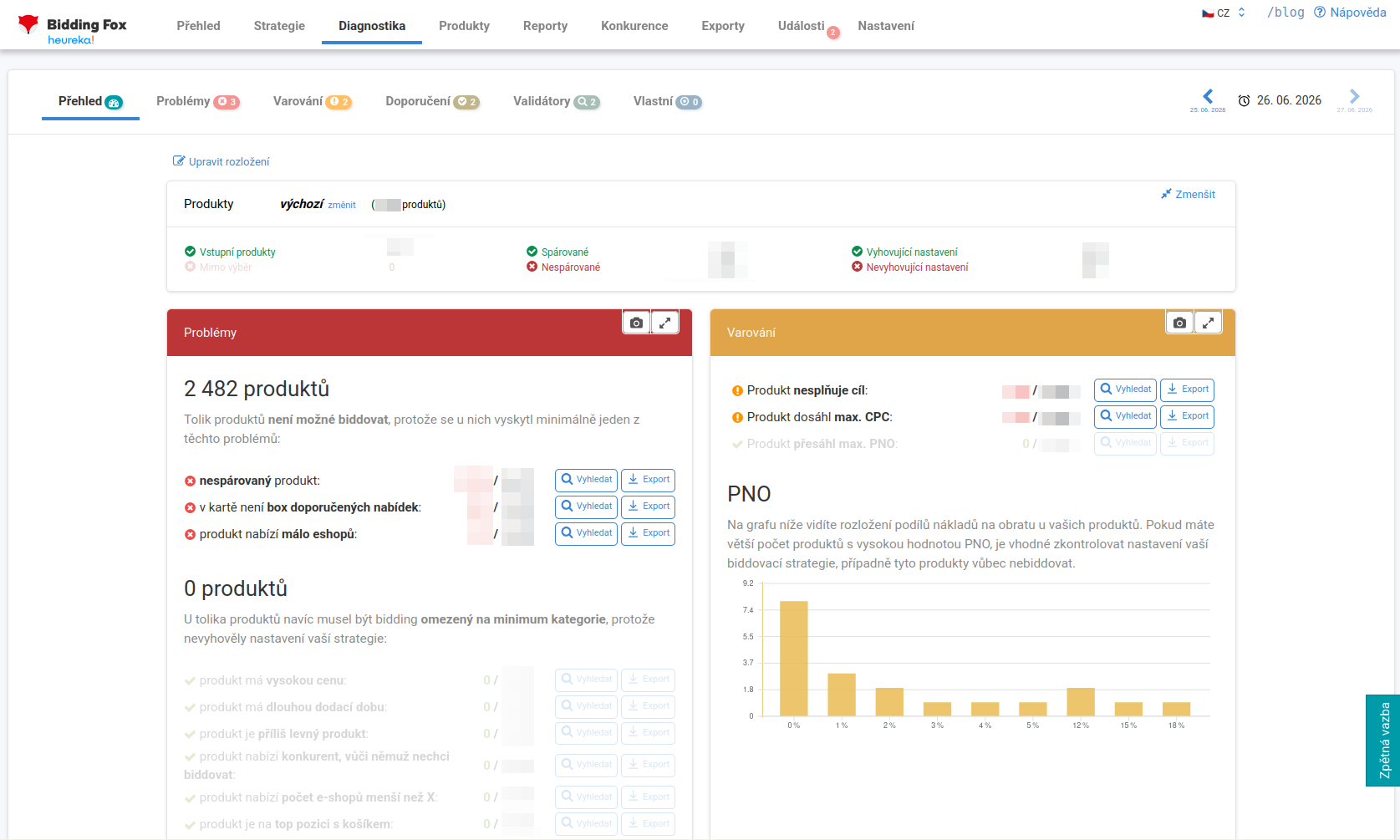Viewport: 1400px width, 840px height.
Task: Toggle Vstupní produkty green check filter
Action: [x=190, y=252]
